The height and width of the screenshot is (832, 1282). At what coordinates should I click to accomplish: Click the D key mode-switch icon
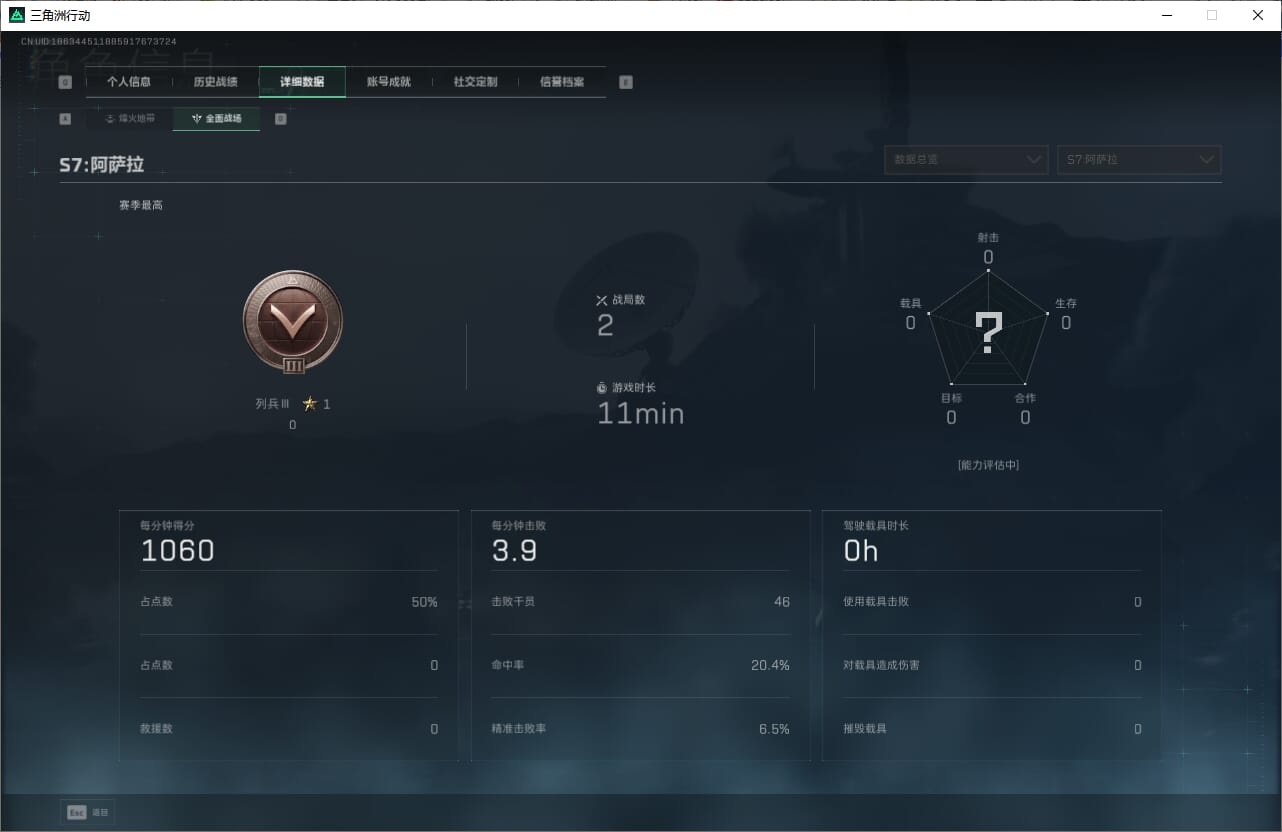[280, 119]
